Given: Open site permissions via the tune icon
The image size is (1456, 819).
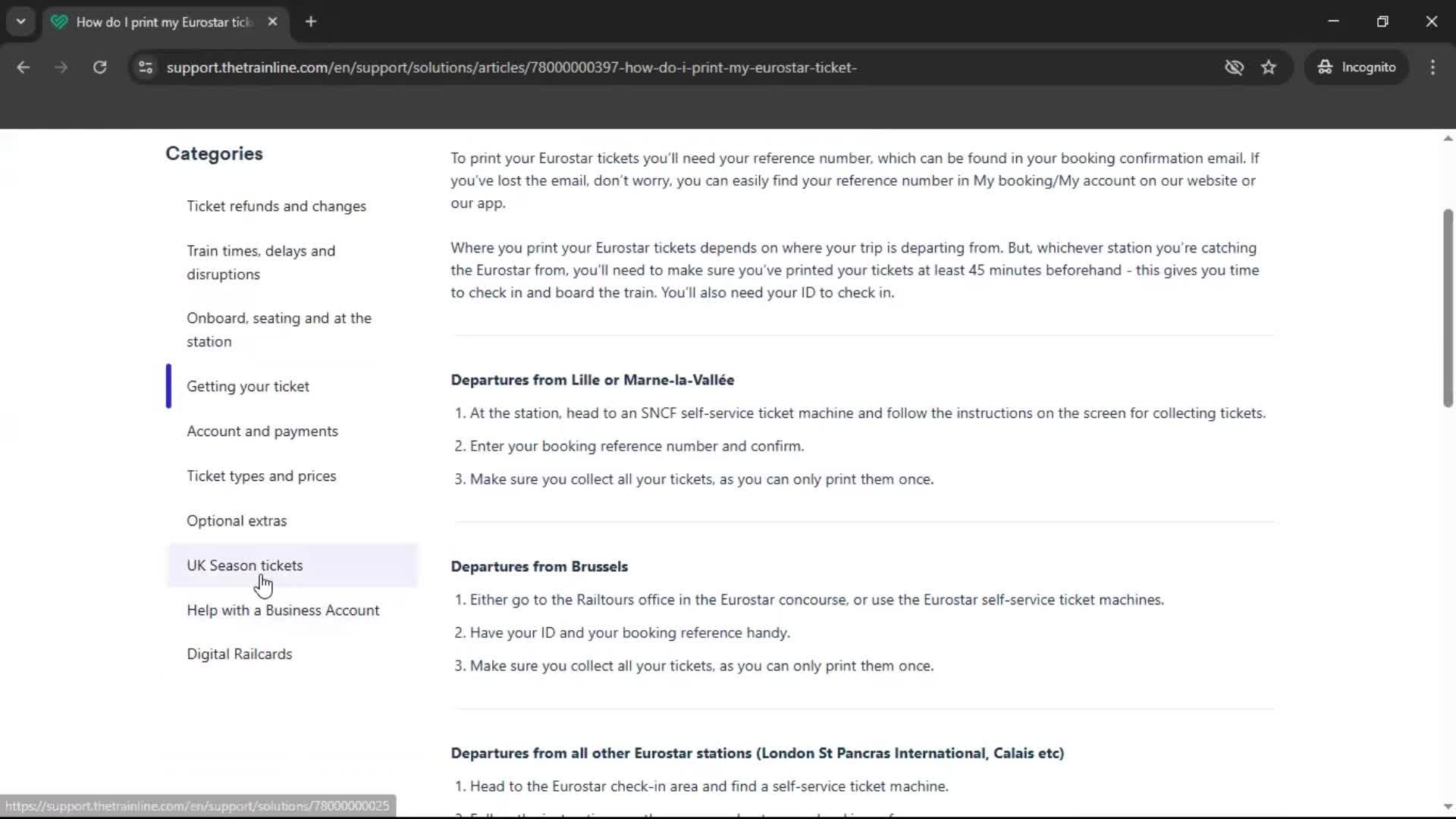Looking at the screenshot, I should click(x=145, y=67).
